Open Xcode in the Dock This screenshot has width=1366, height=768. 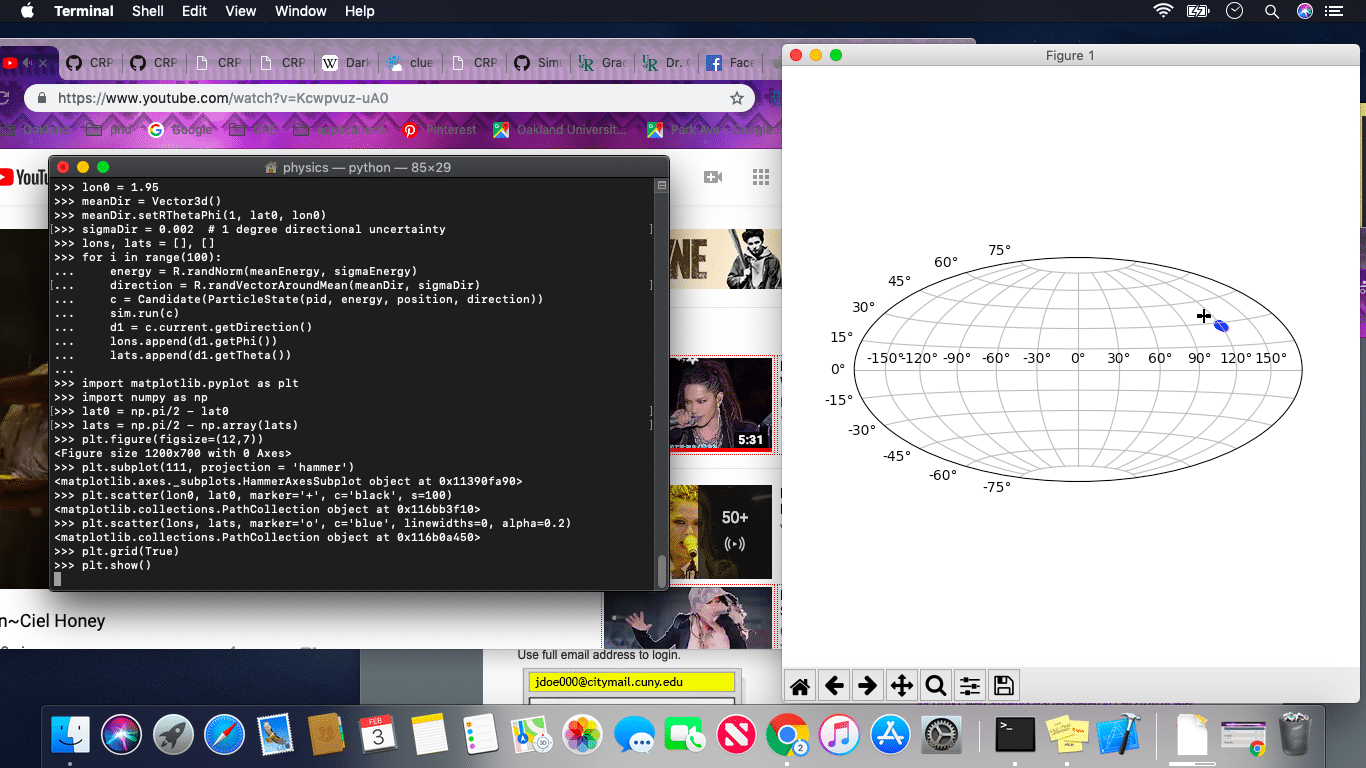1118,736
